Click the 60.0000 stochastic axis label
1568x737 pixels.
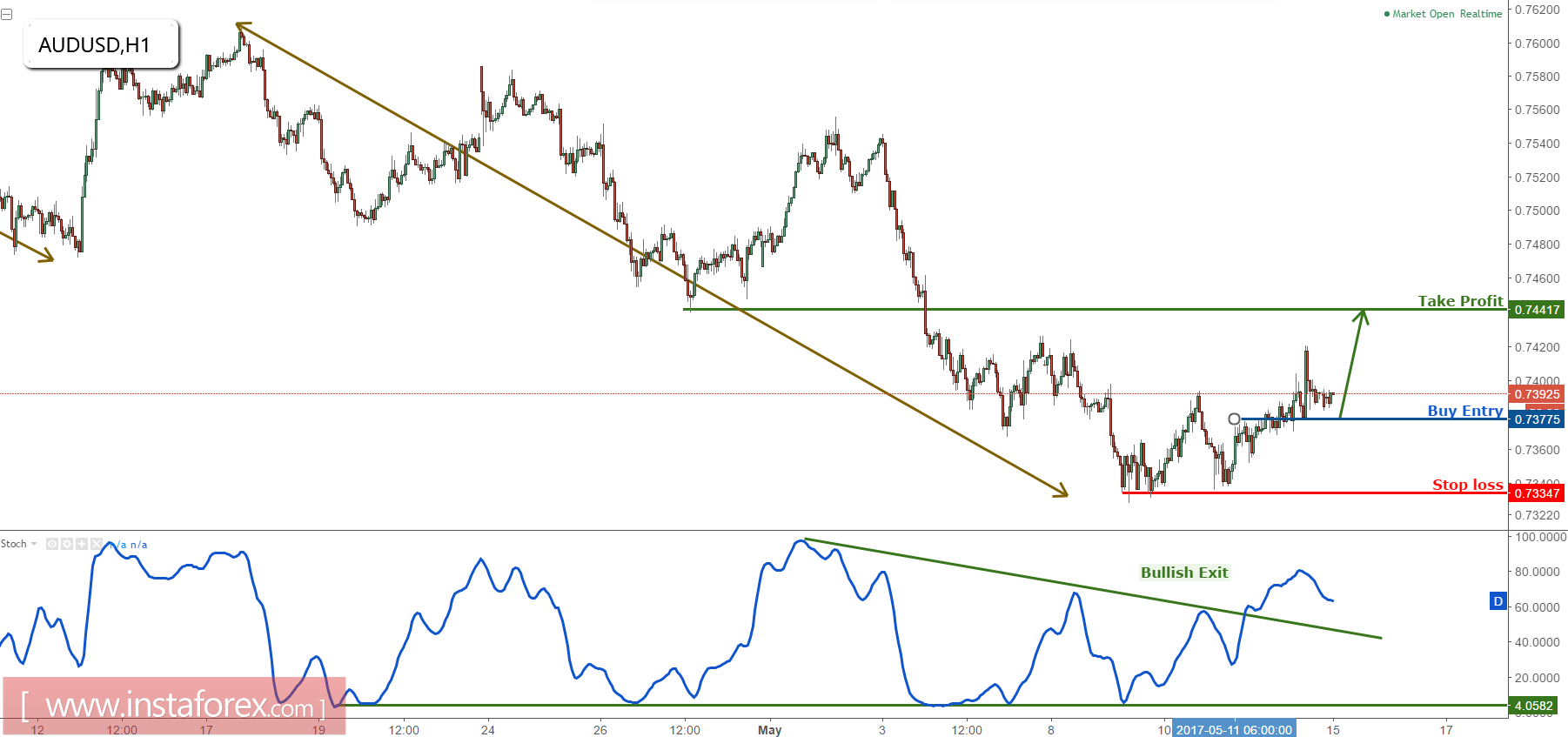click(1538, 607)
